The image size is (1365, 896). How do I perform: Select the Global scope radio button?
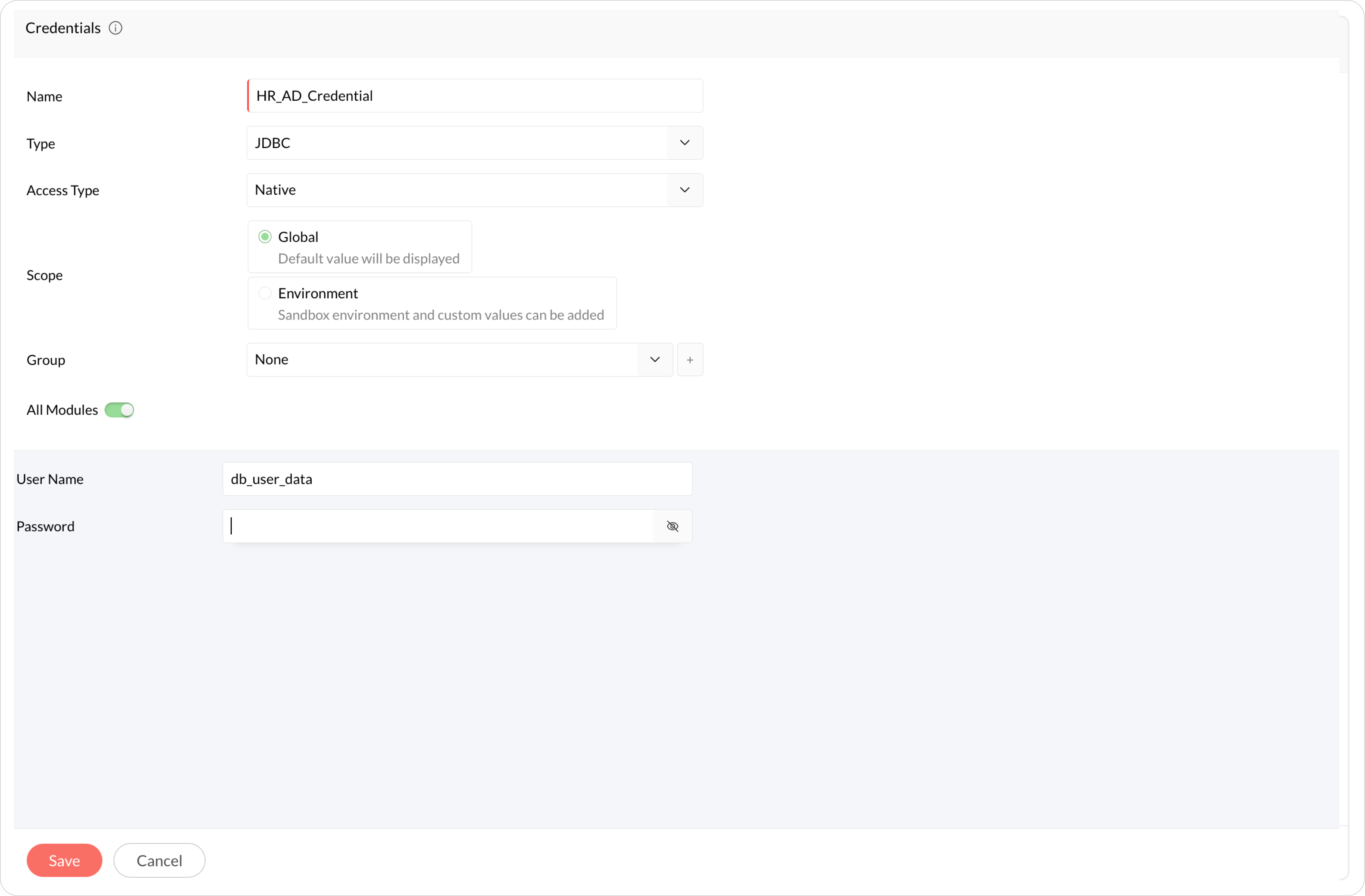pos(264,237)
